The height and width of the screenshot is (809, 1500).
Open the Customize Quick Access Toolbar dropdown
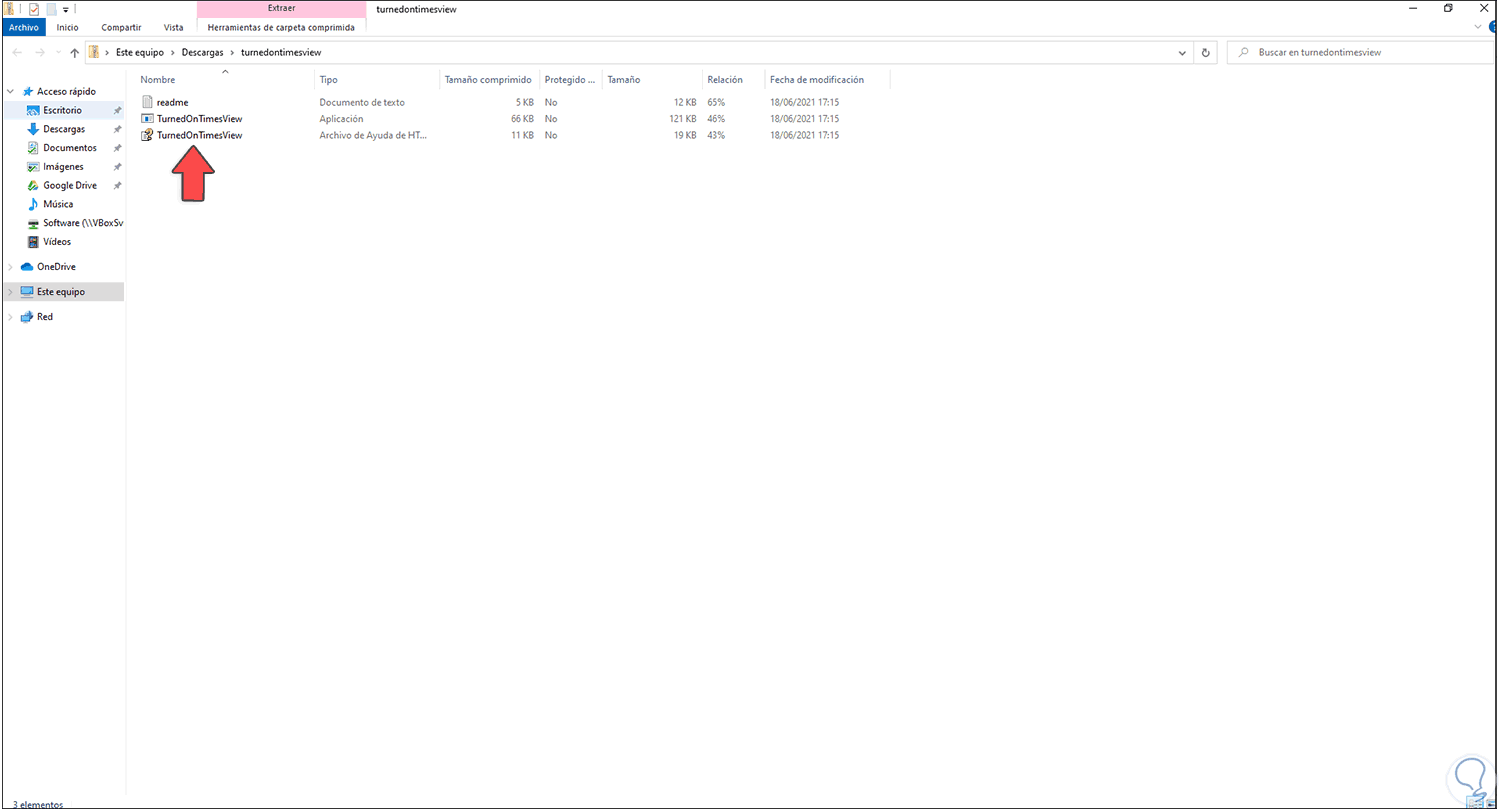[65, 10]
